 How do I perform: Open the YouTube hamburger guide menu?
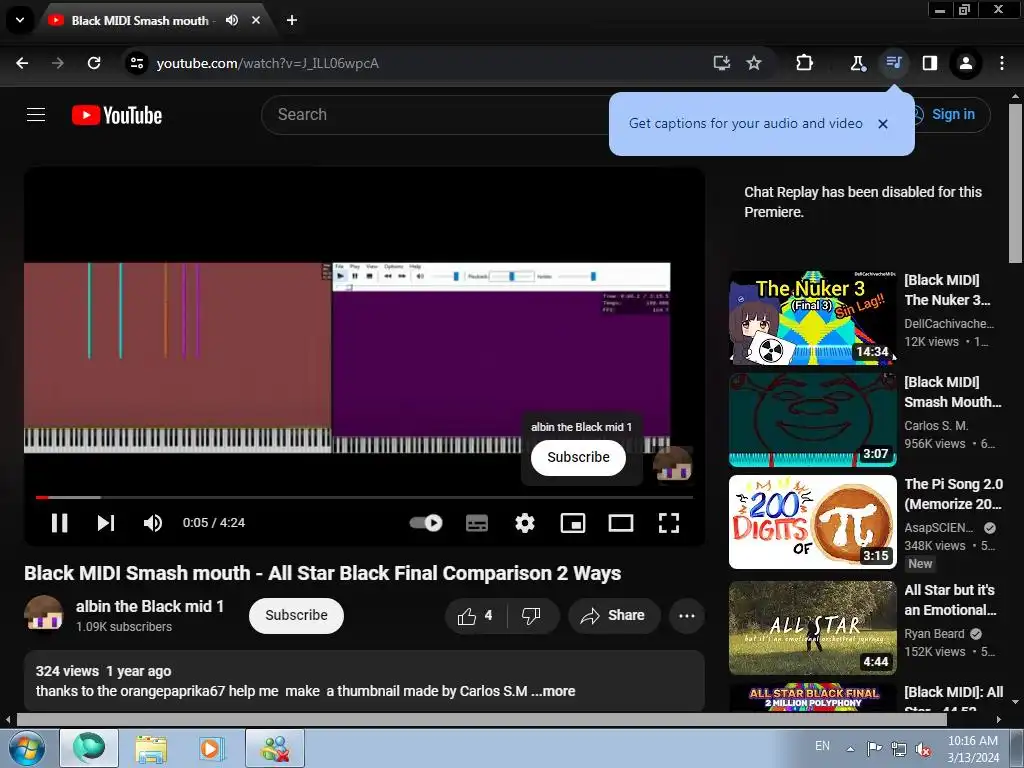click(36, 115)
